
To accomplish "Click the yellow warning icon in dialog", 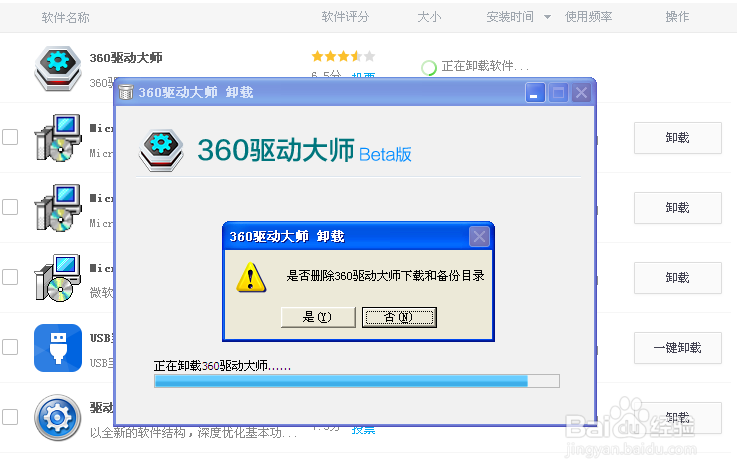I will point(251,277).
